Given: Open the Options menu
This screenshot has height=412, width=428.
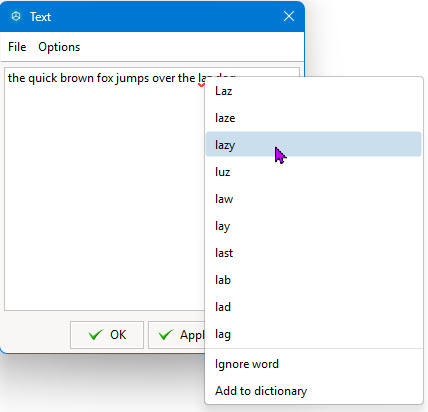Looking at the screenshot, I should click(x=59, y=47).
